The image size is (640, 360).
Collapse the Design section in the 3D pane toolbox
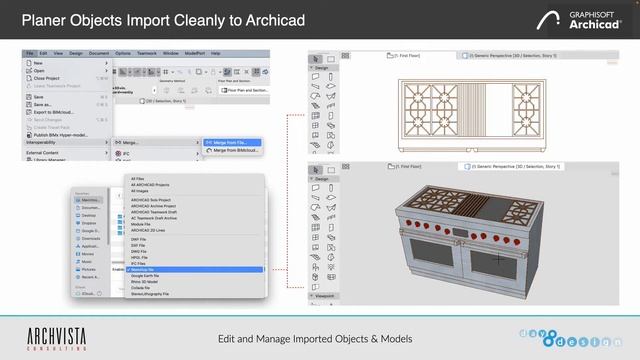pos(312,179)
